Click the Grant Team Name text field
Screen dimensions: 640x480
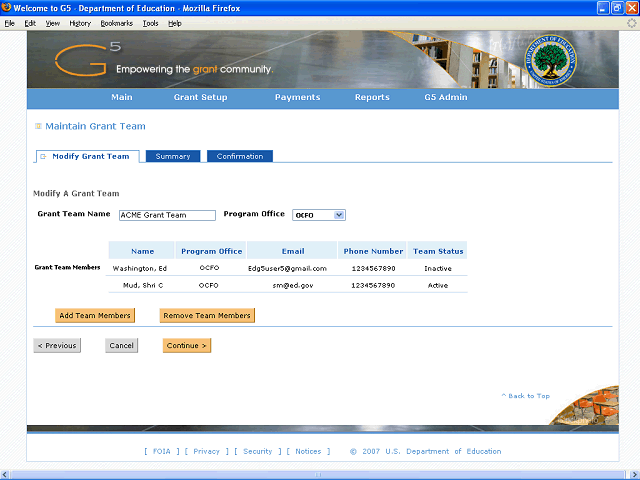click(167, 214)
